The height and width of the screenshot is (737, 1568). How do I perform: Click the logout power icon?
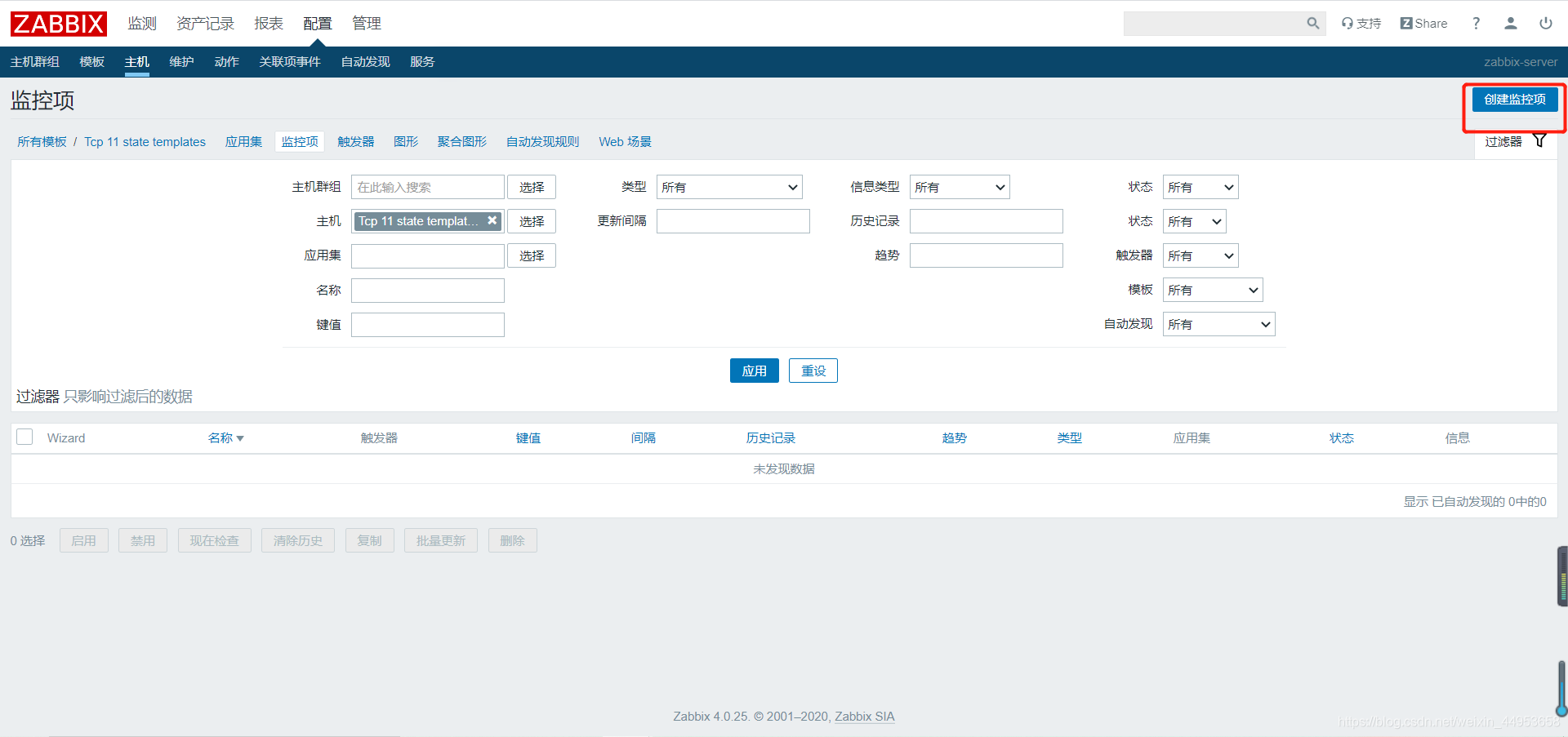(x=1546, y=24)
